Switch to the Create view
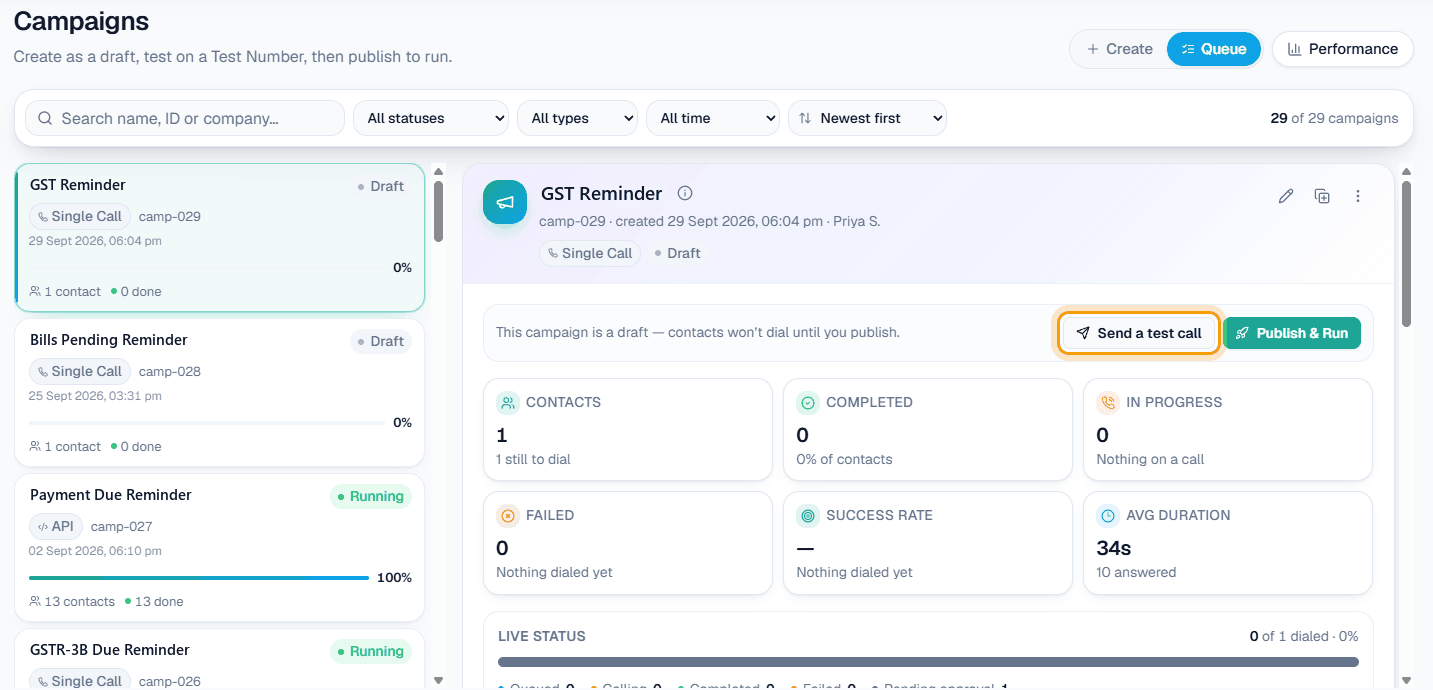This screenshot has width=1433, height=690. (1120, 49)
